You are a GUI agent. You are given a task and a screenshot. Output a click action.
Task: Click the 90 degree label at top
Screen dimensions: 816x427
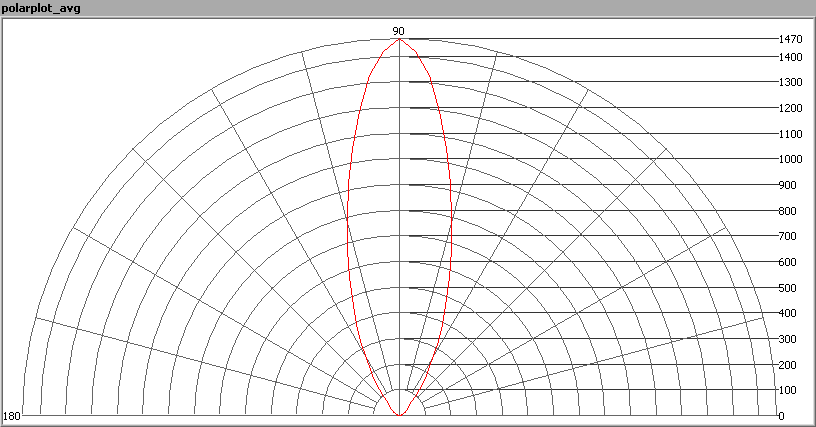[x=398, y=31]
